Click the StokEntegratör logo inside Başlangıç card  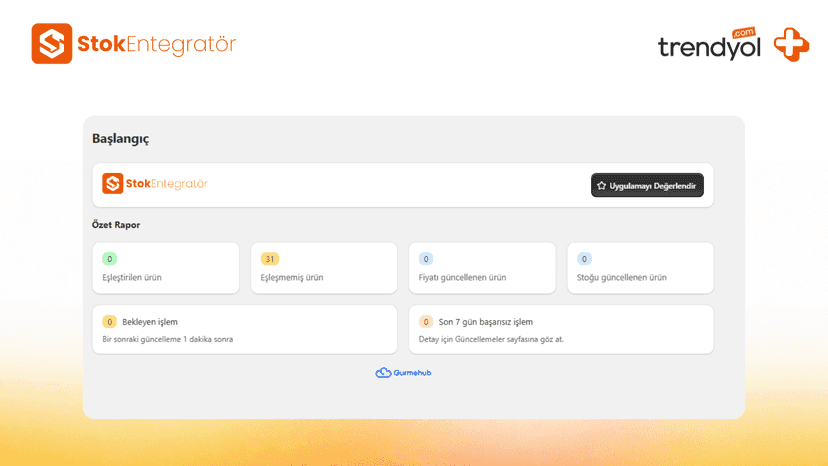coord(155,183)
